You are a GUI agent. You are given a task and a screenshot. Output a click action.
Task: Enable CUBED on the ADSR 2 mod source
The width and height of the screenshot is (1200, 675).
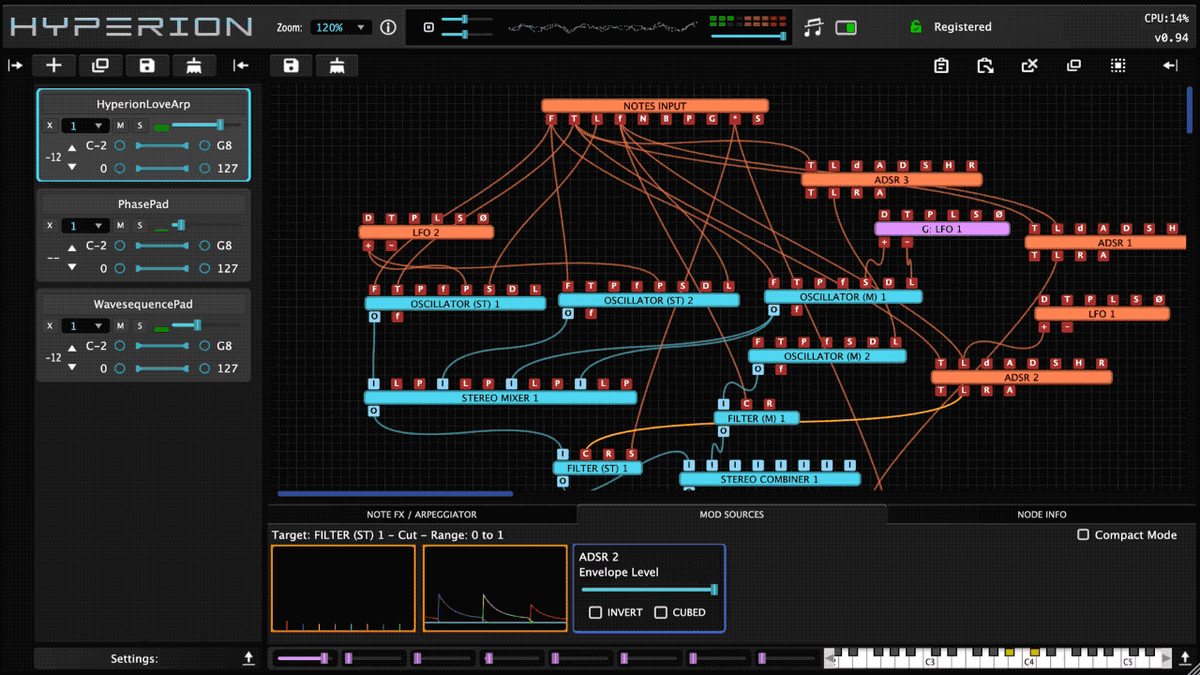662,612
